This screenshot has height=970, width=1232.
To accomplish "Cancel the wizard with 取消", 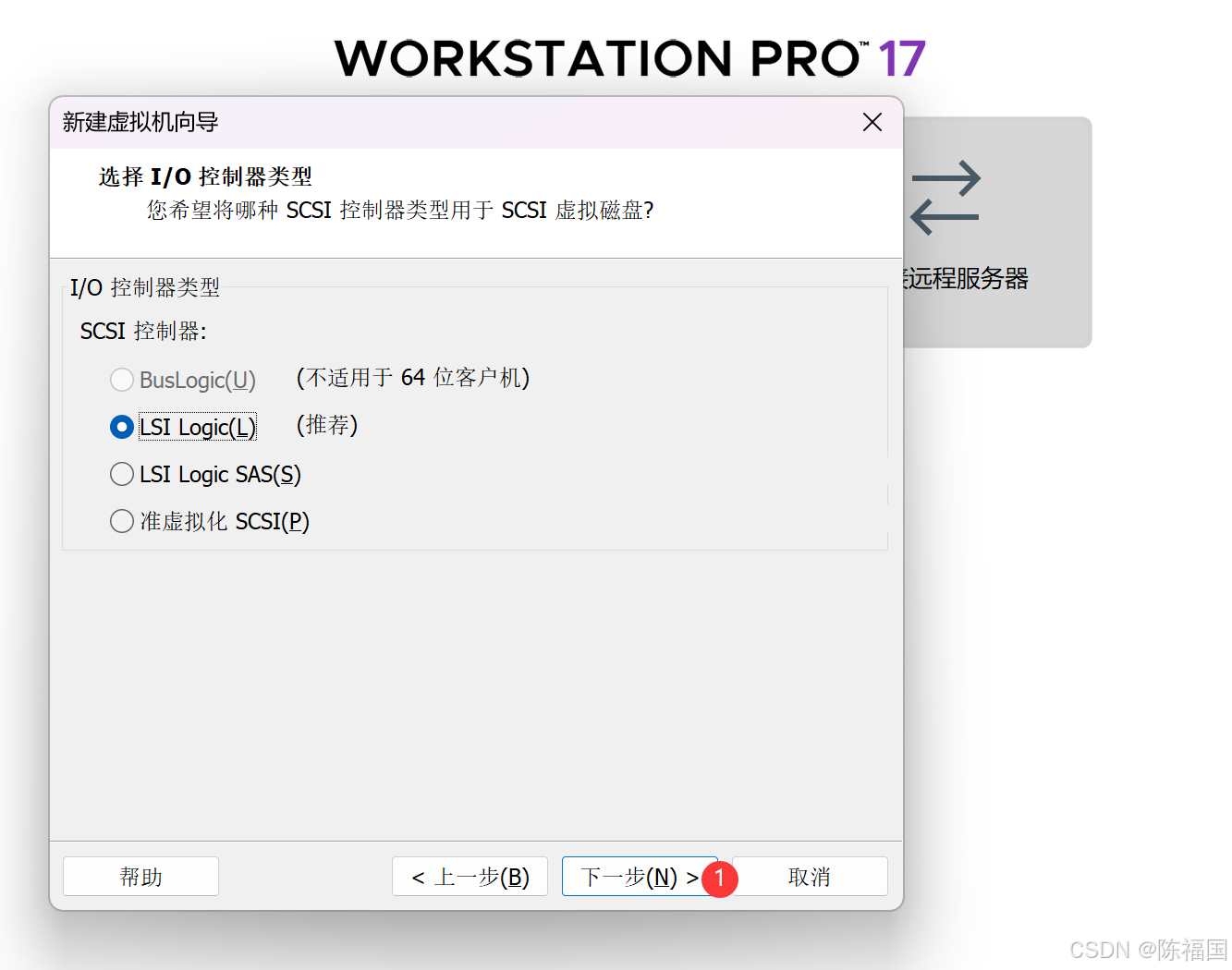I will [x=810, y=876].
